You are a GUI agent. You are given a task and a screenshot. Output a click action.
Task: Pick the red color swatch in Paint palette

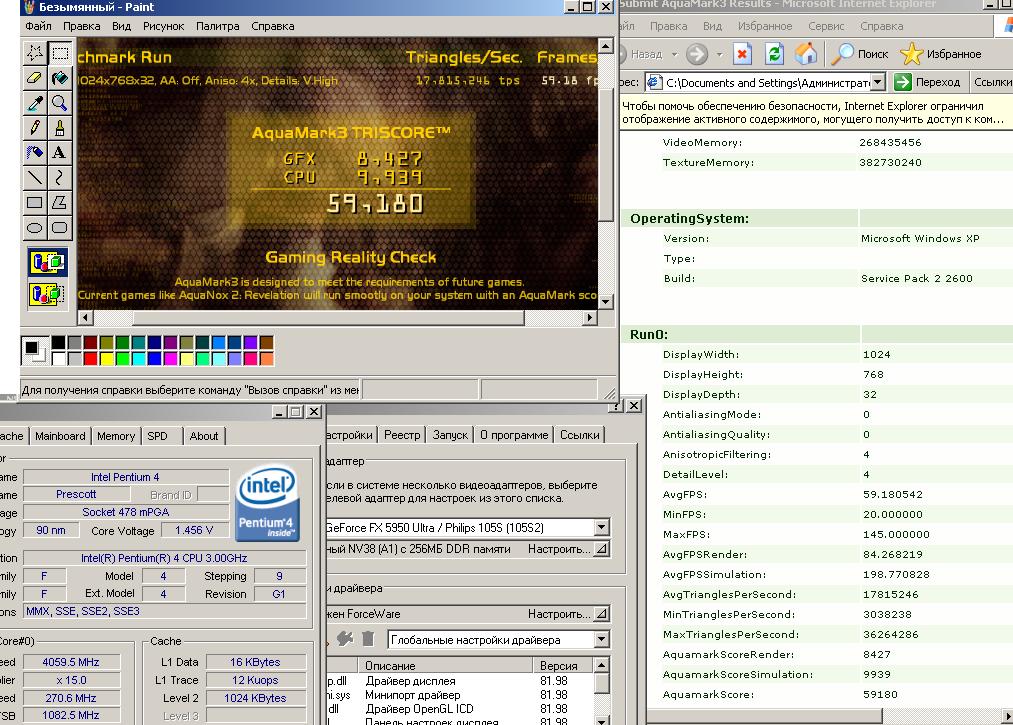(x=90, y=358)
